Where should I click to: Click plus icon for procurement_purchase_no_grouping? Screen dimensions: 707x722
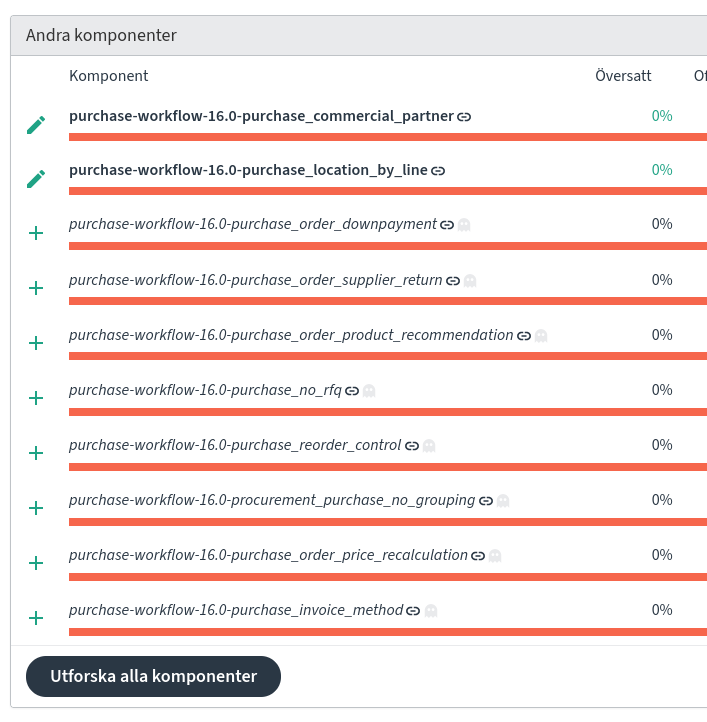[36, 508]
